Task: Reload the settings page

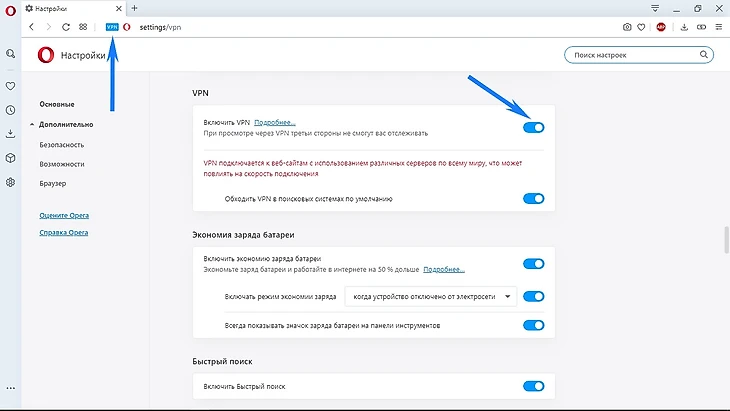Action: click(x=66, y=27)
